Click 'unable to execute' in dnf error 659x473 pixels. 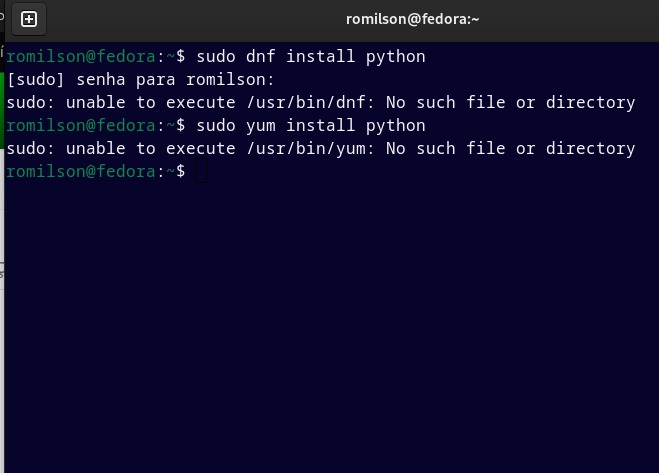pyautogui.click(x=150, y=103)
